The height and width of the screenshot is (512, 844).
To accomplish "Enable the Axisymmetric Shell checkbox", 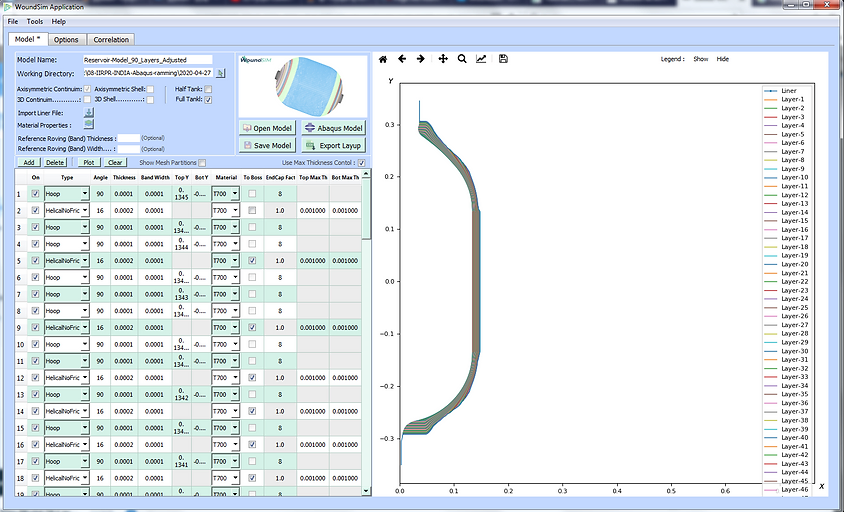I will pos(150,89).
